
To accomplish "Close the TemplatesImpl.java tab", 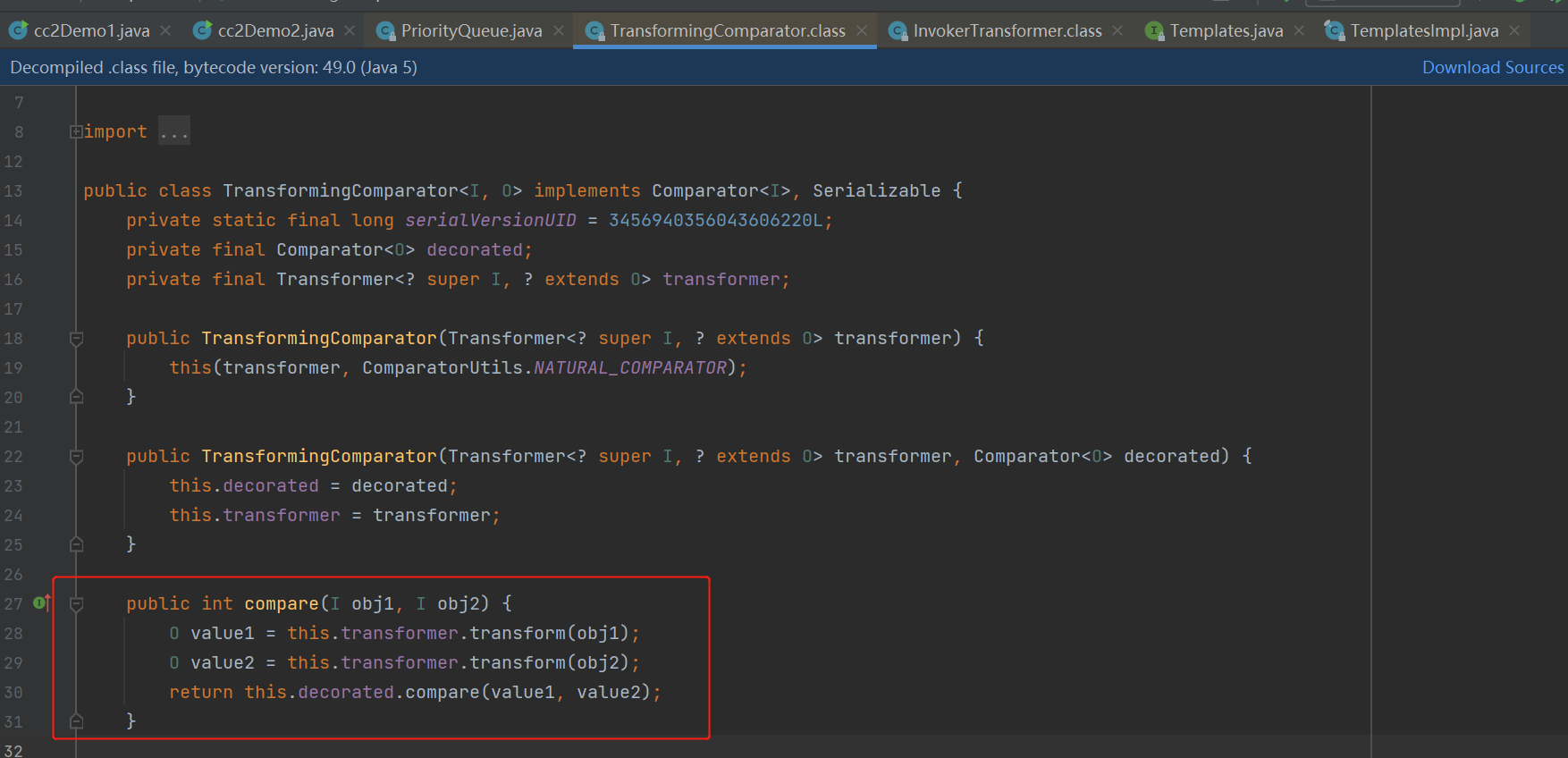I will coord(1514,30).
